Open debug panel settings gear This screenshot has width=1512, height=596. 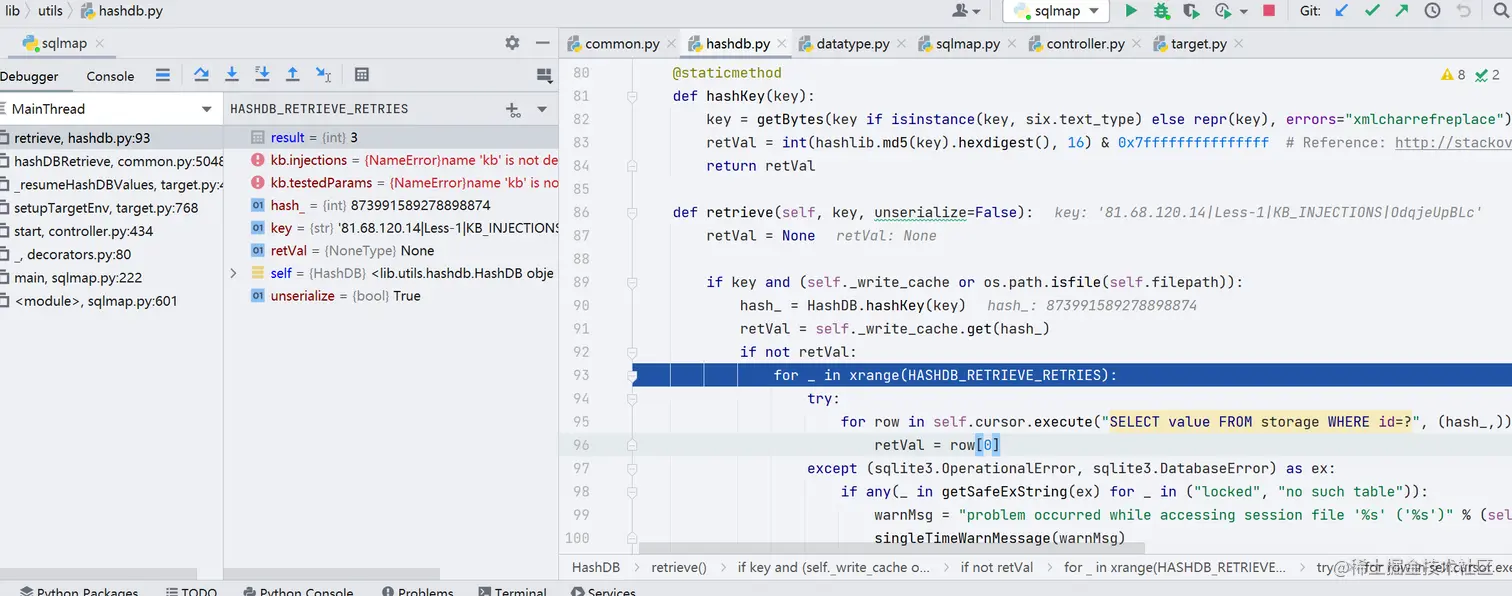tap(512, 43)
